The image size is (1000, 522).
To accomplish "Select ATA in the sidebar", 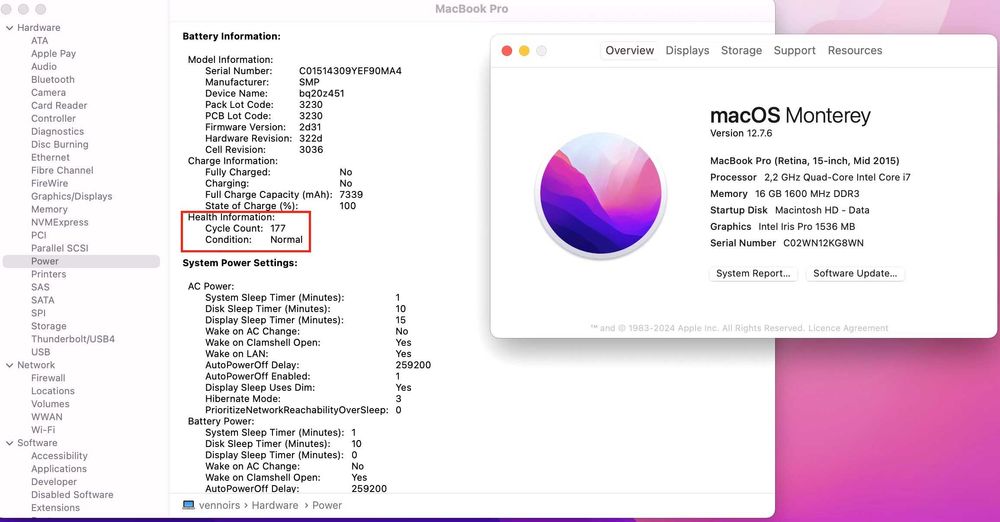I will (x=40, y=41).
